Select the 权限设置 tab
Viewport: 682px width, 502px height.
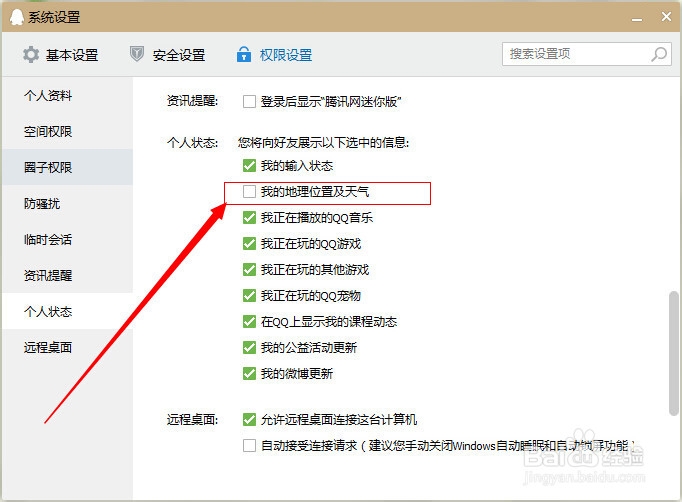pyautogui.click(x=274, y=55)
